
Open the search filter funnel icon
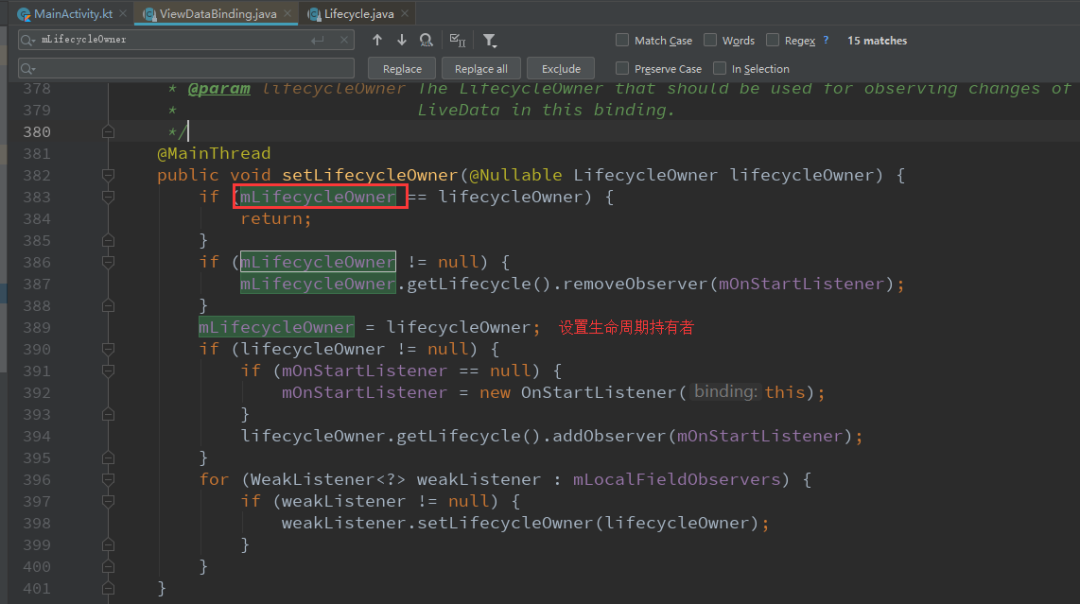[489, 41]
